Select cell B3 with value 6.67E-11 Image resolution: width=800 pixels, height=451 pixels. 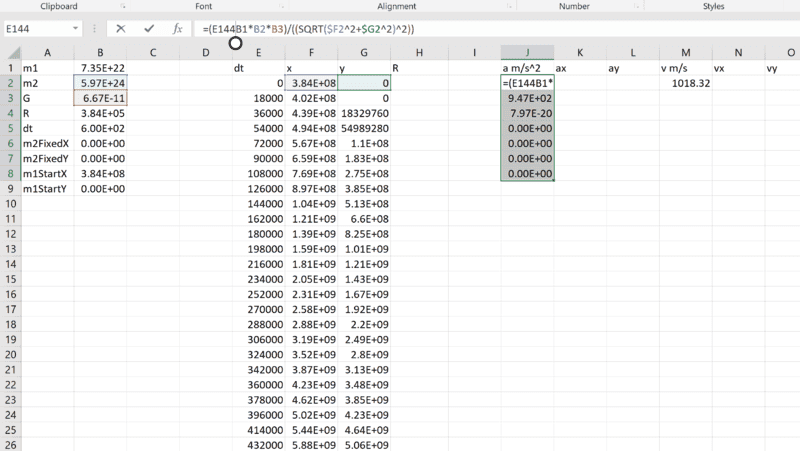[x=100, y=101]
